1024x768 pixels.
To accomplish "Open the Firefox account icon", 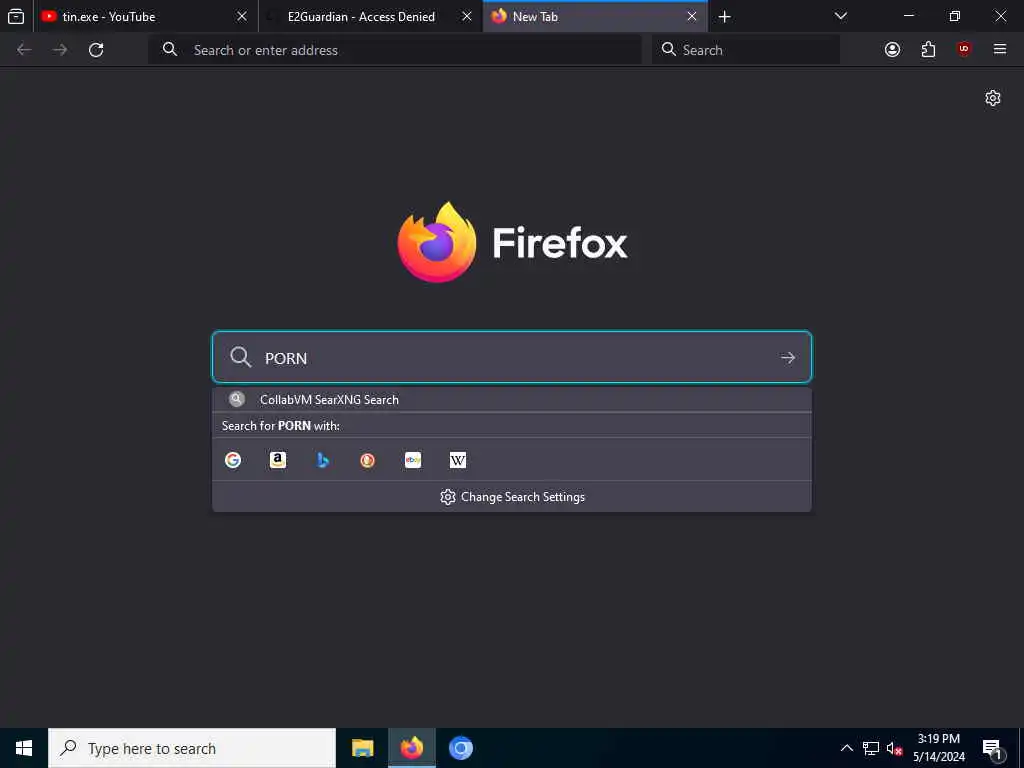I will click(892, 50).
